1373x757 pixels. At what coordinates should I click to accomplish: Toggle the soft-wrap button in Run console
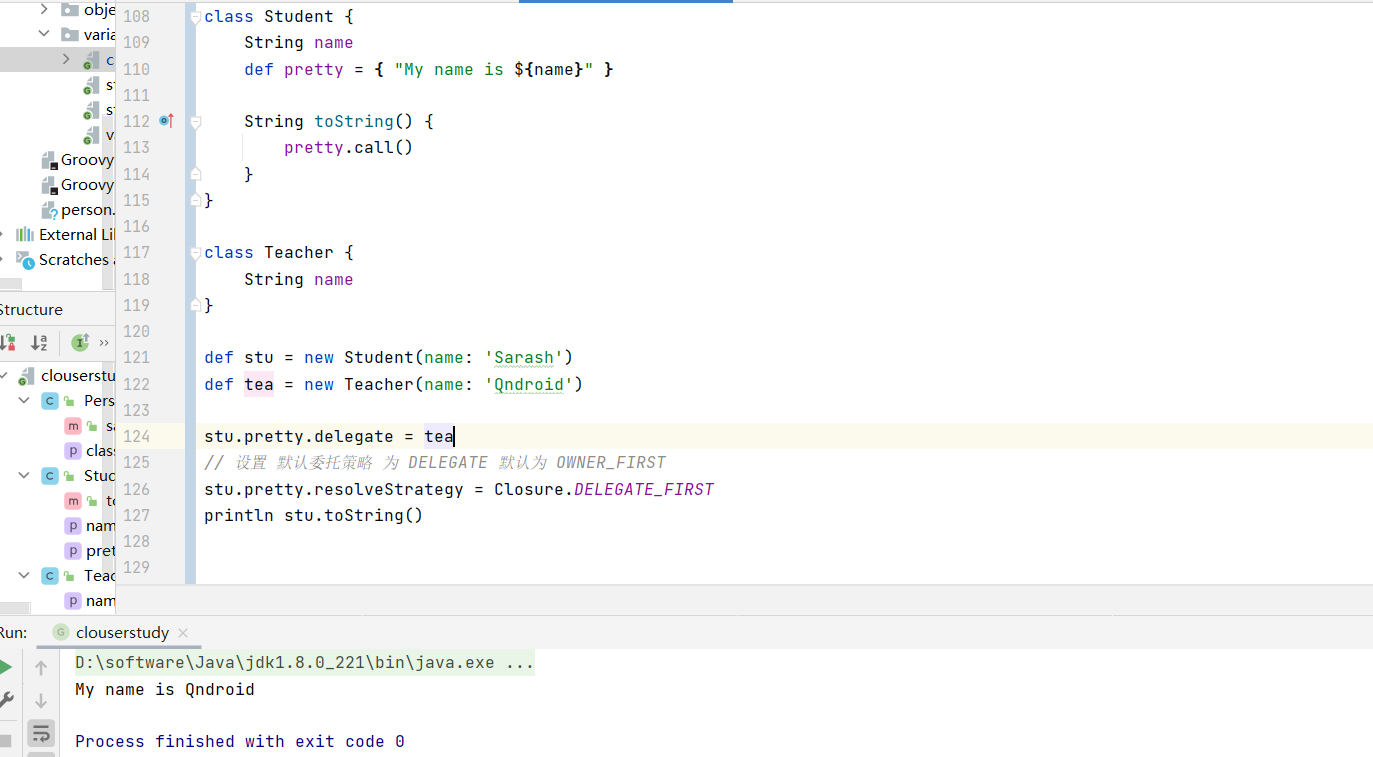click(41, 733)
